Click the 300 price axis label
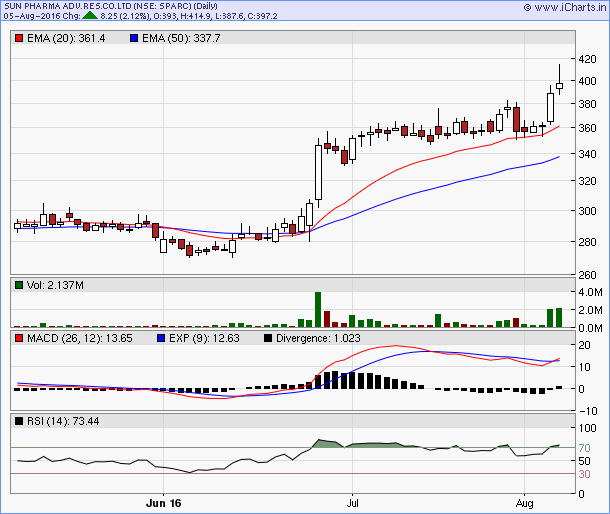 [587, 211]
